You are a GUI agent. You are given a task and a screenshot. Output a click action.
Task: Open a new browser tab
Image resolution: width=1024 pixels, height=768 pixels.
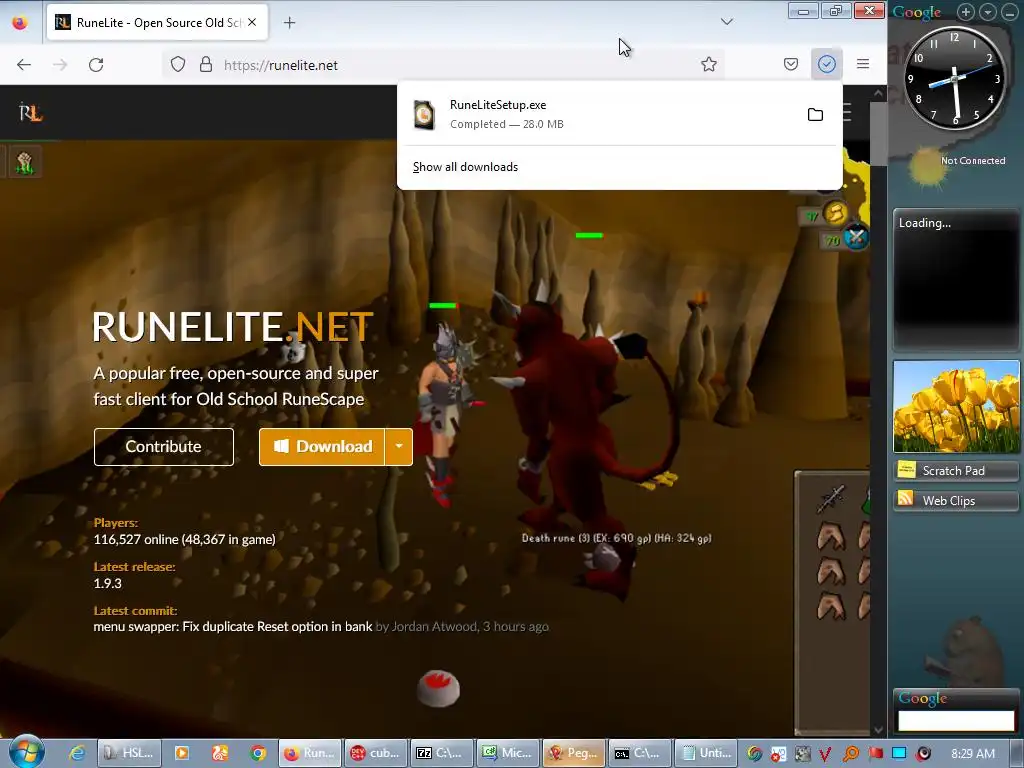click(289, 23)
